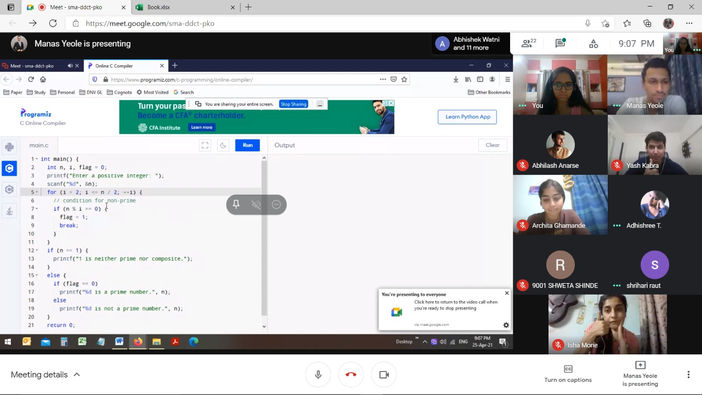Hide the screen sharing notification bar
Screen dimensions: 702x395
[x=320, y=104]
